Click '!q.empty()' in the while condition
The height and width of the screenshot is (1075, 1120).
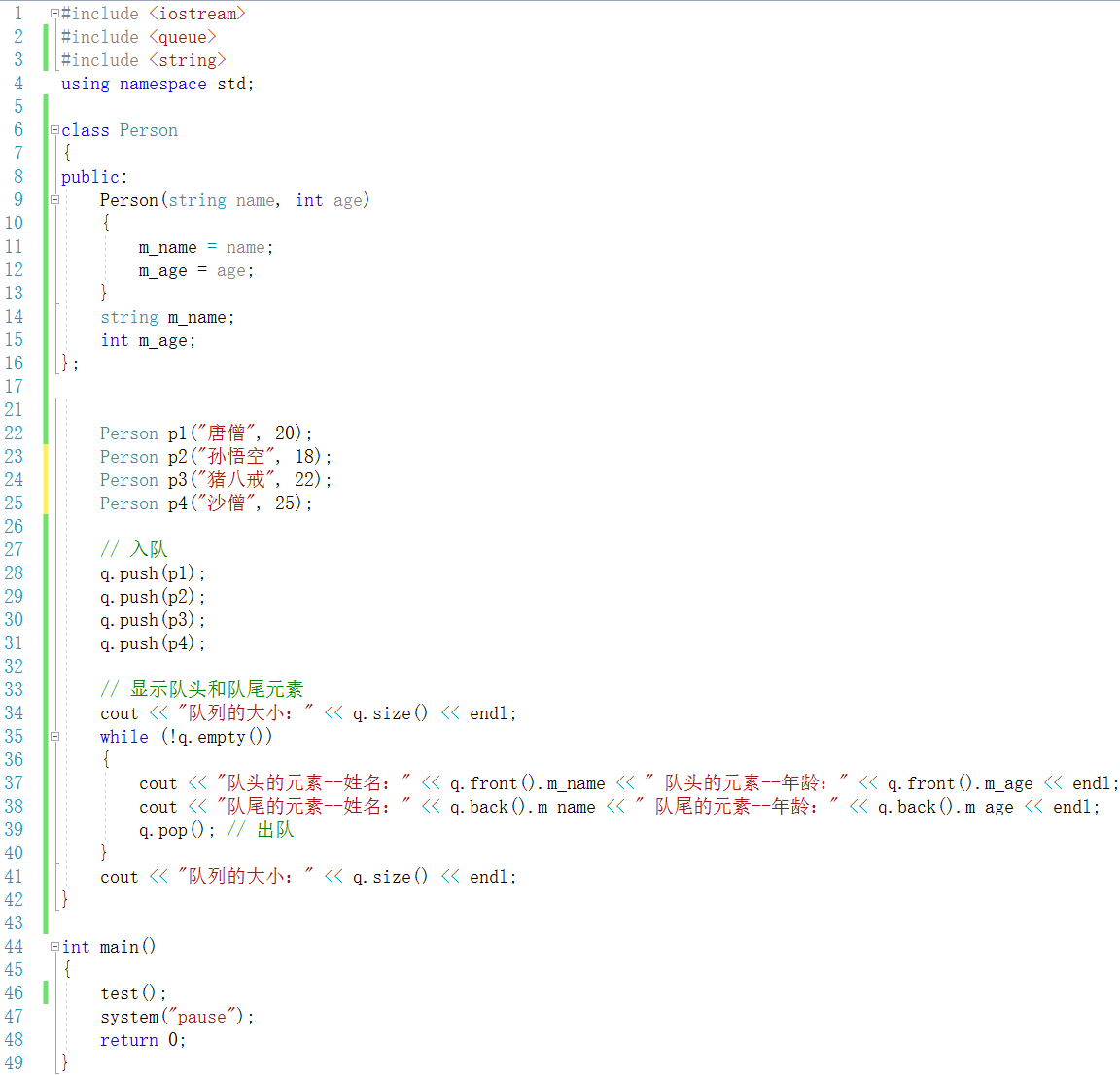217,737
